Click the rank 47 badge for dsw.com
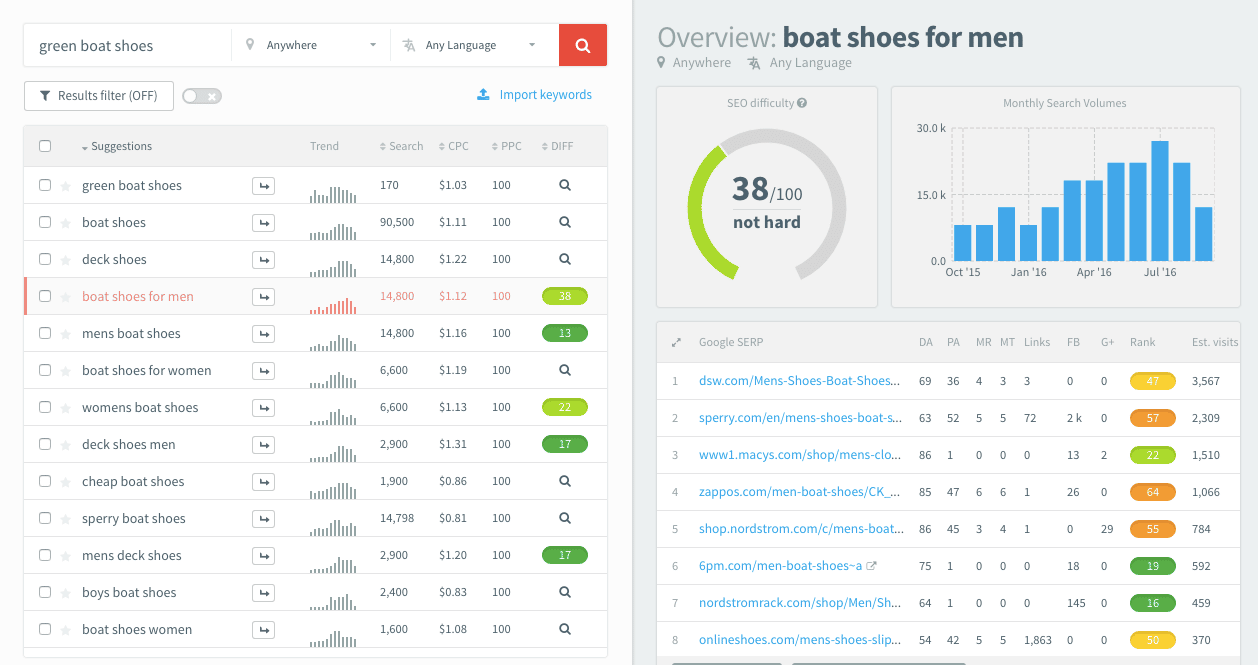 point(1153,381)
